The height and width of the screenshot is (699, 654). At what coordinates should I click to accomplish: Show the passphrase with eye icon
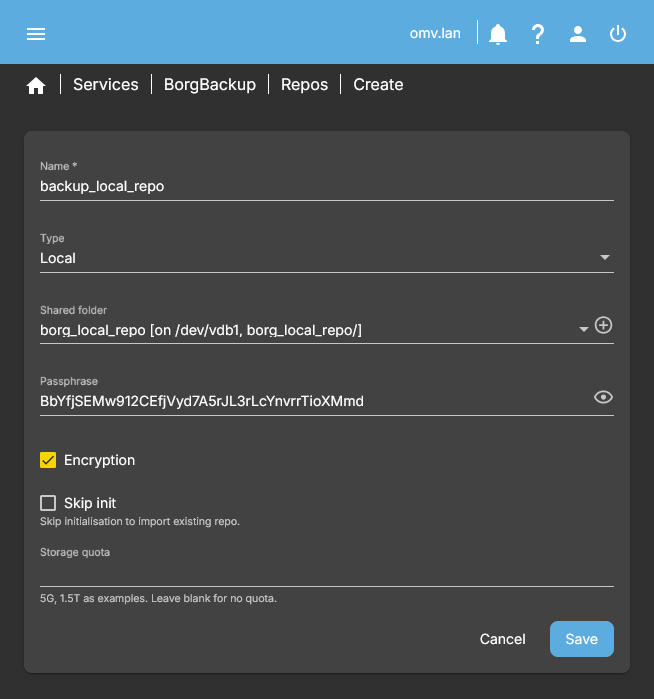click(x=603, y=397)
